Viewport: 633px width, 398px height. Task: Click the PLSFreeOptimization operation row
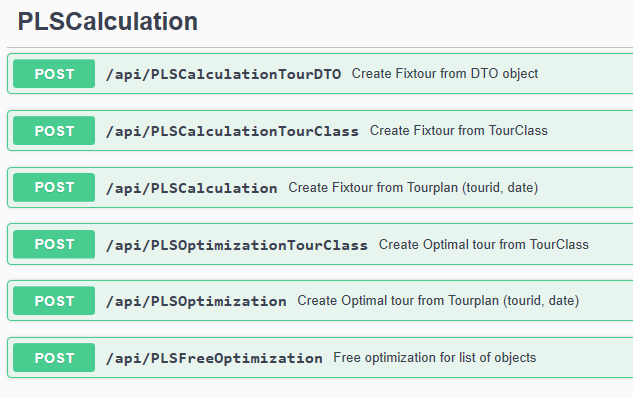coord(320,358)
